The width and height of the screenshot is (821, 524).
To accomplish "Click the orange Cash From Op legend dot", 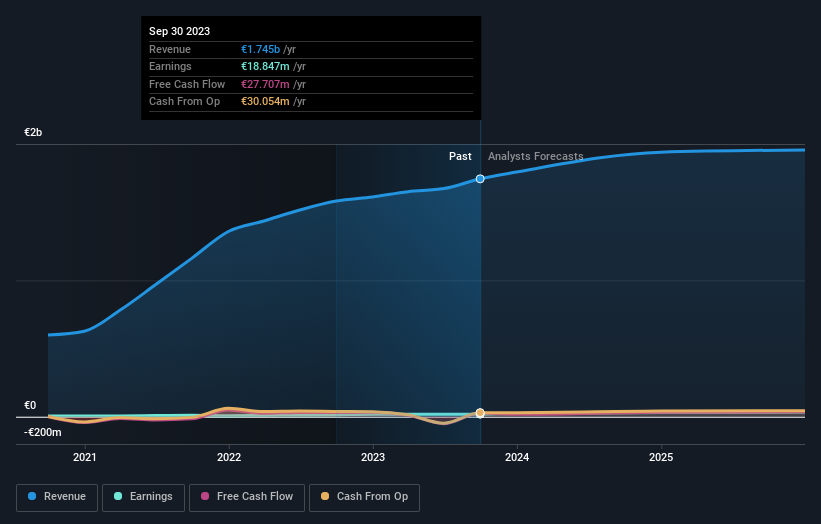I will tap(325, 496).
